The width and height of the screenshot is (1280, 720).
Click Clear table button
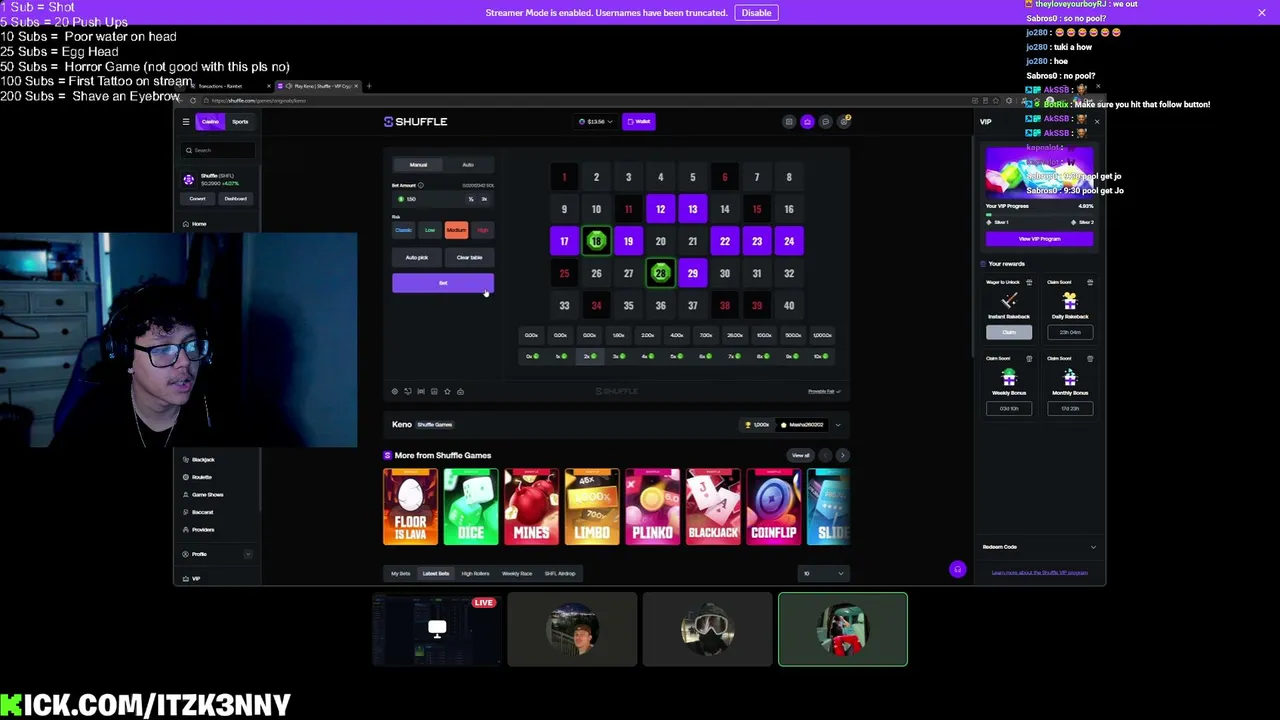[469, 258]
